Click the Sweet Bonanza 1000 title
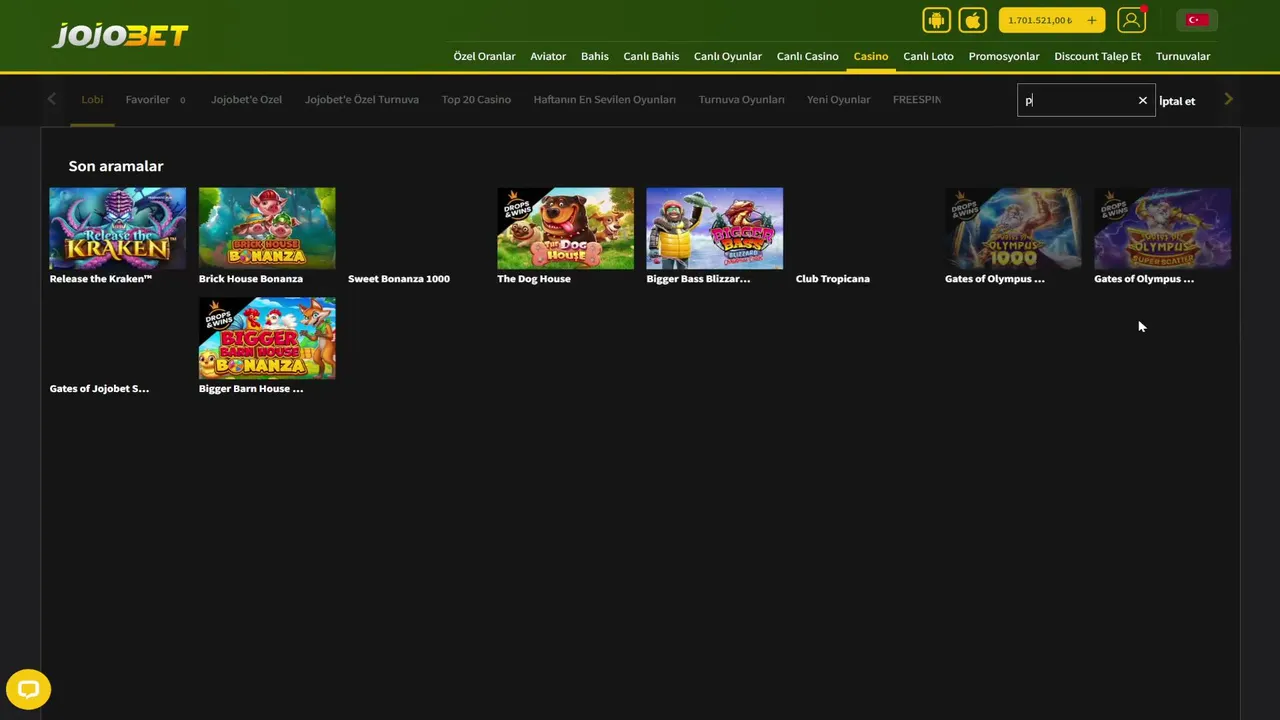 [x=399, y=279]
